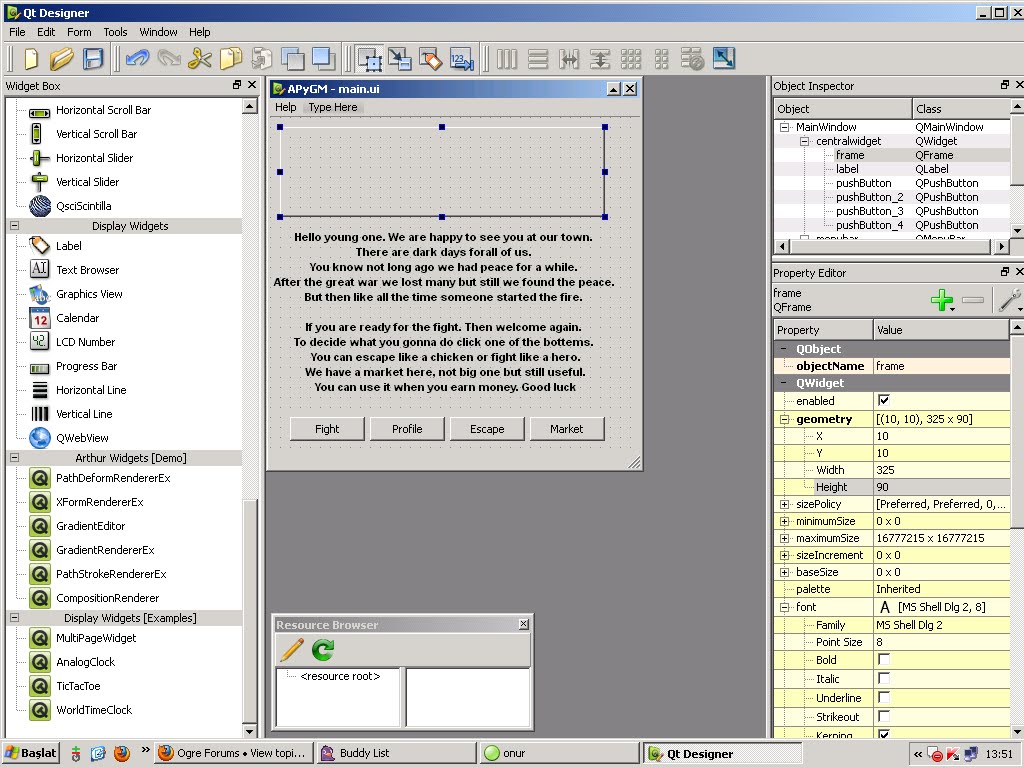This screenshot has width=1024, height=768.
Task: Collapse MainWindow in Object Inspector tree
Action: [784, 127]
